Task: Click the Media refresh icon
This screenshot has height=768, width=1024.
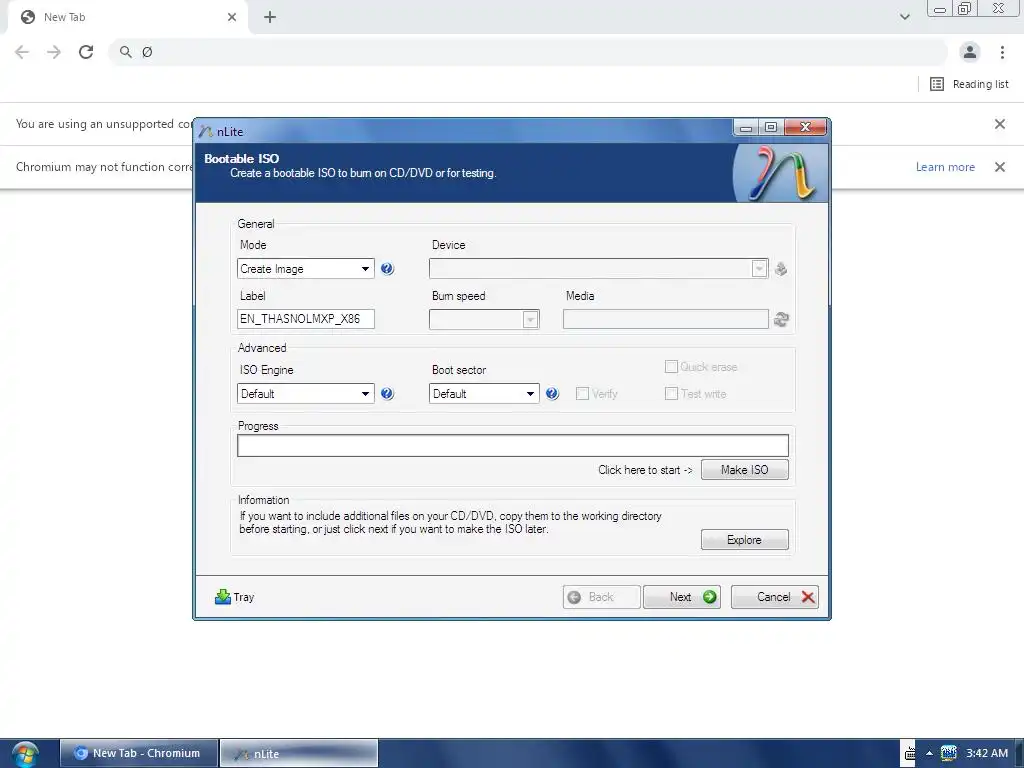Action: [x=781, y=319]
